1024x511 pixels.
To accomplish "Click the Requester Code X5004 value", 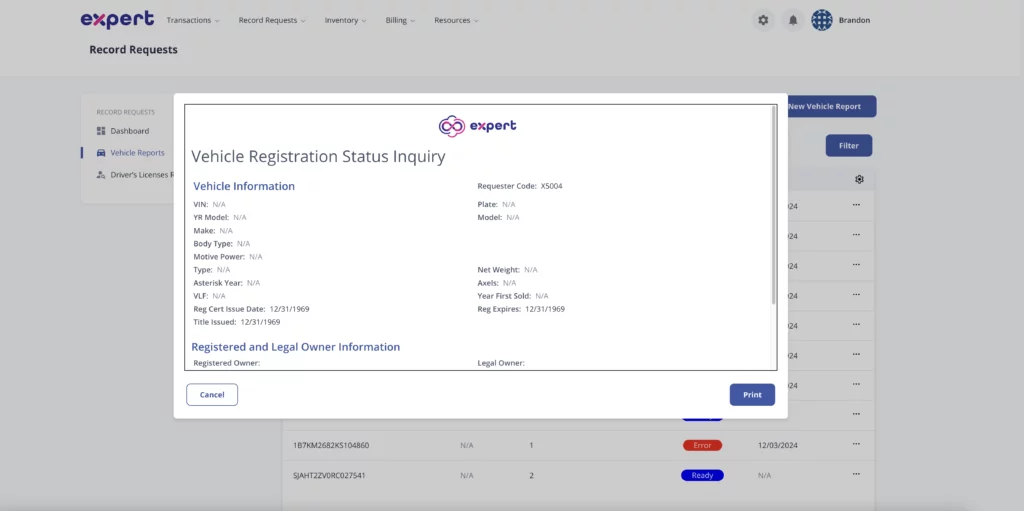I will point(551,186).
